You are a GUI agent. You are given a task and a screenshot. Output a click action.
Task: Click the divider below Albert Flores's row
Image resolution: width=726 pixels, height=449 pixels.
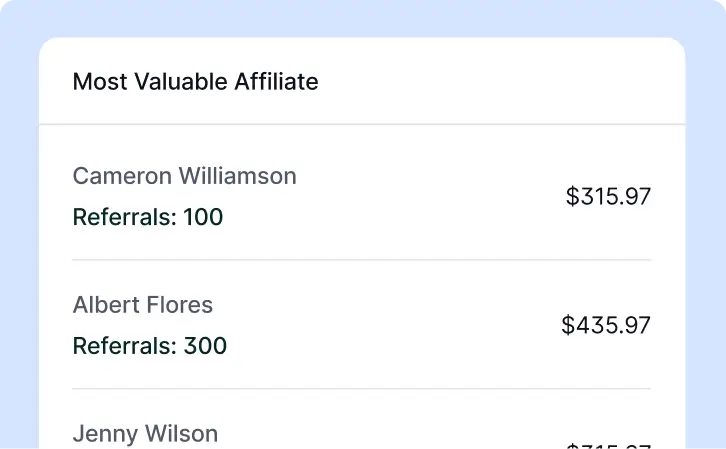pos(361,388)
